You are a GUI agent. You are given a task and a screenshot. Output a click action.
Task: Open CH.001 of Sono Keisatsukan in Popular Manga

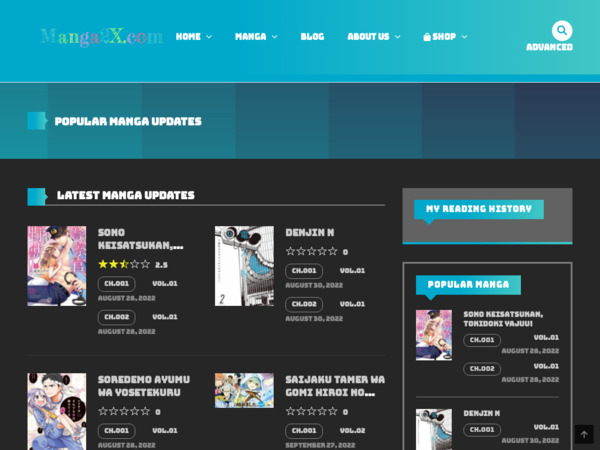click(482, 340)
